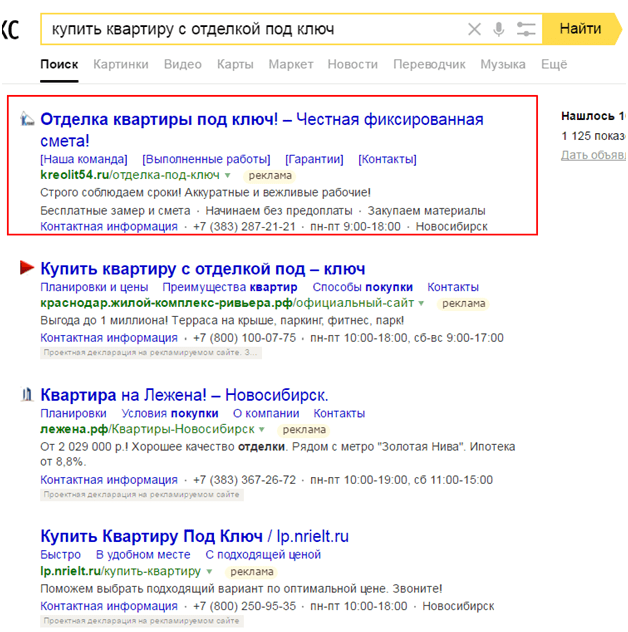Viewport: 628px width, 632px height.
Task: Open the Карты tab
Action: click(x=235, y=64)
